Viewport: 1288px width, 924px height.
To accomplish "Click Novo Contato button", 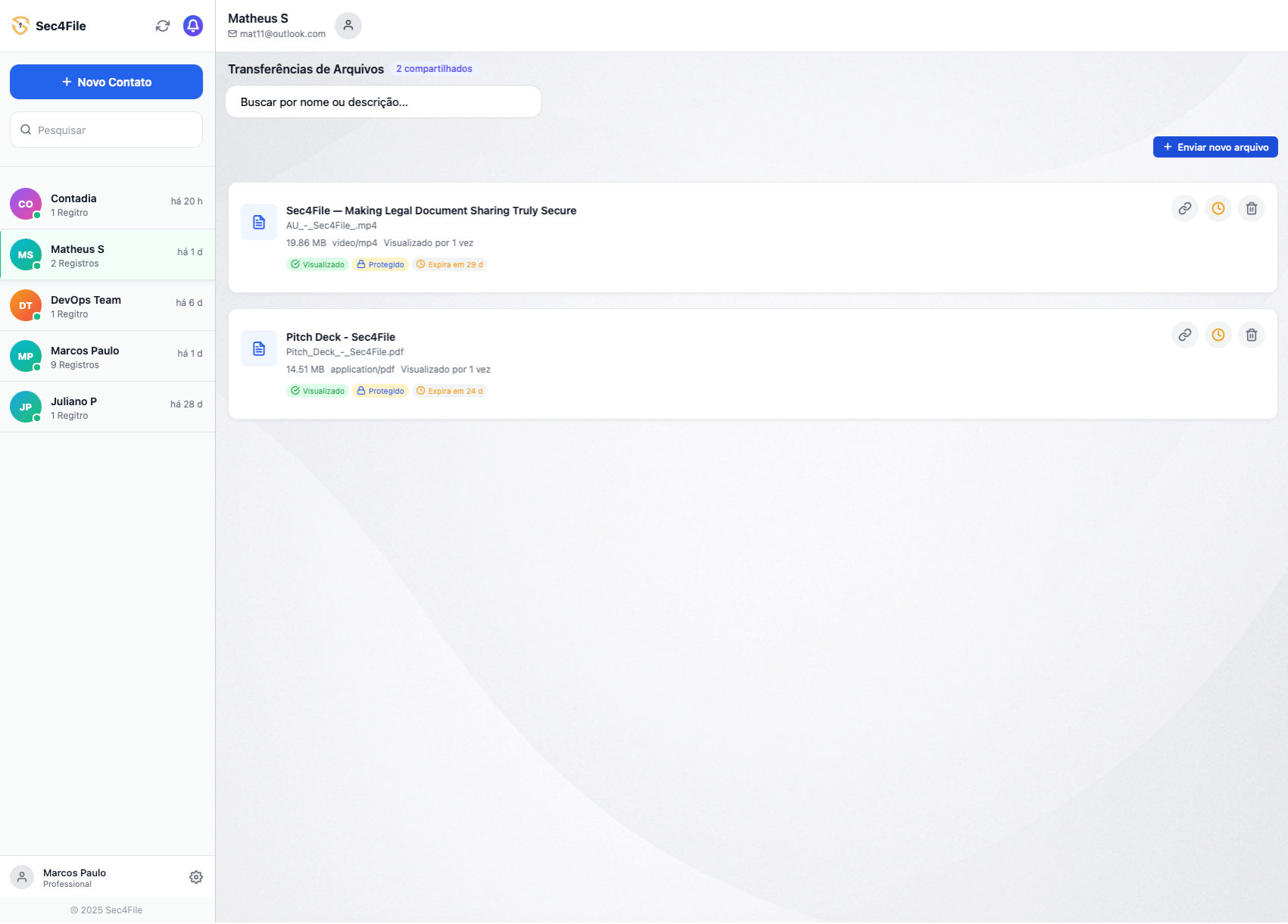I will [x=106, y=82].
